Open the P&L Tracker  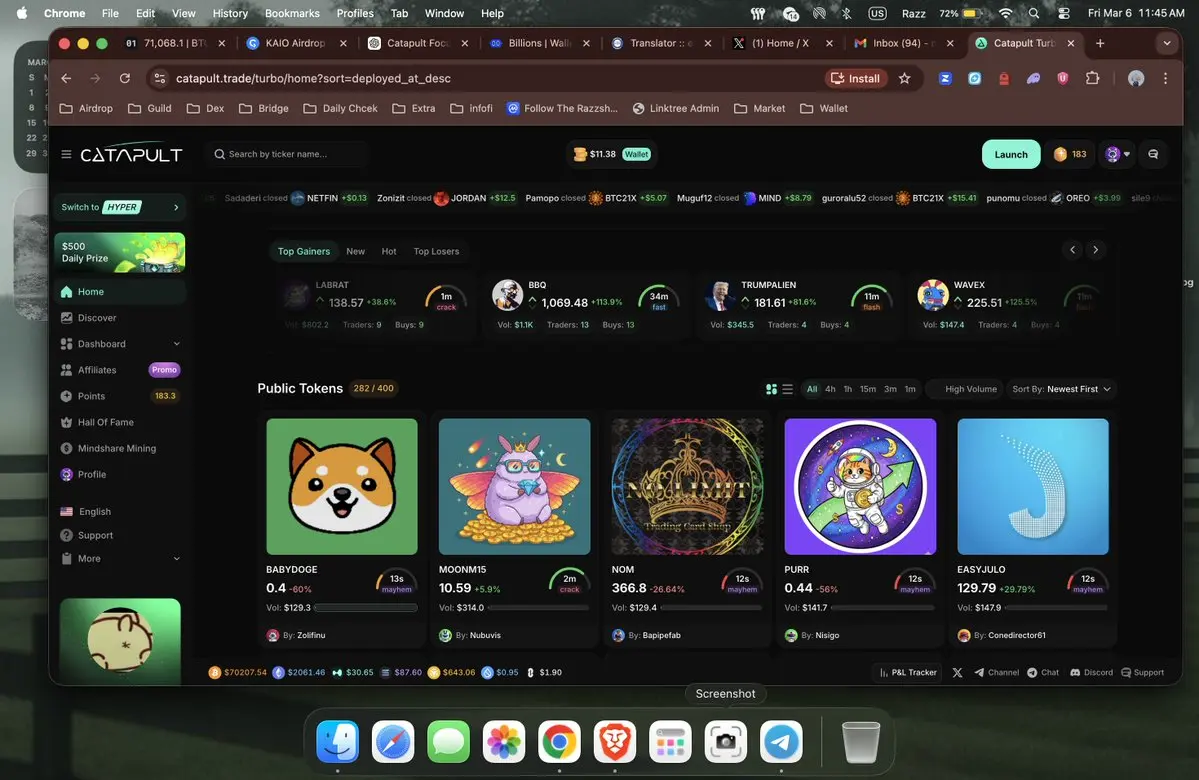(908, 673)
